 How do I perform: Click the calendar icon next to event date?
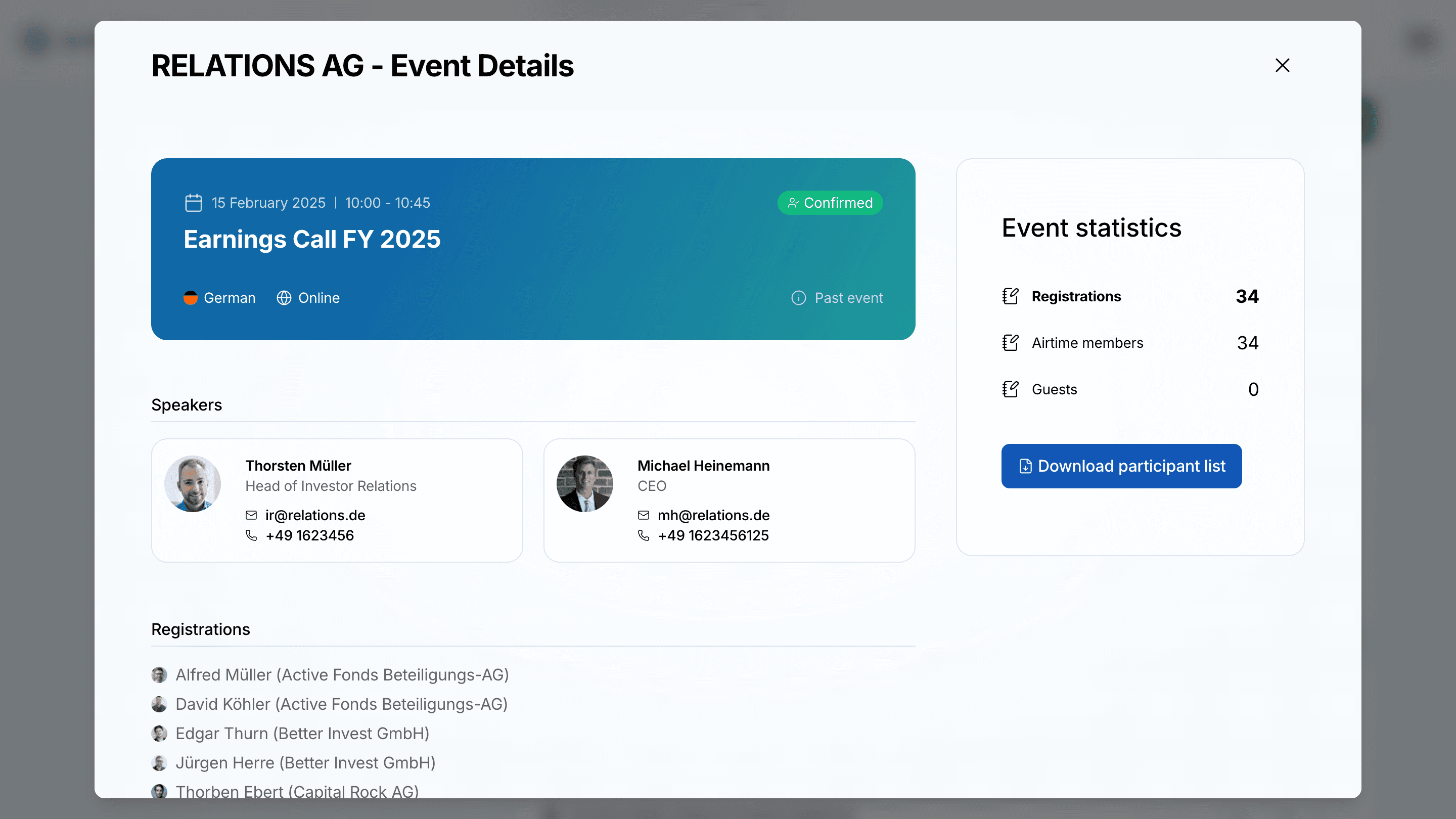pos(193,202)
